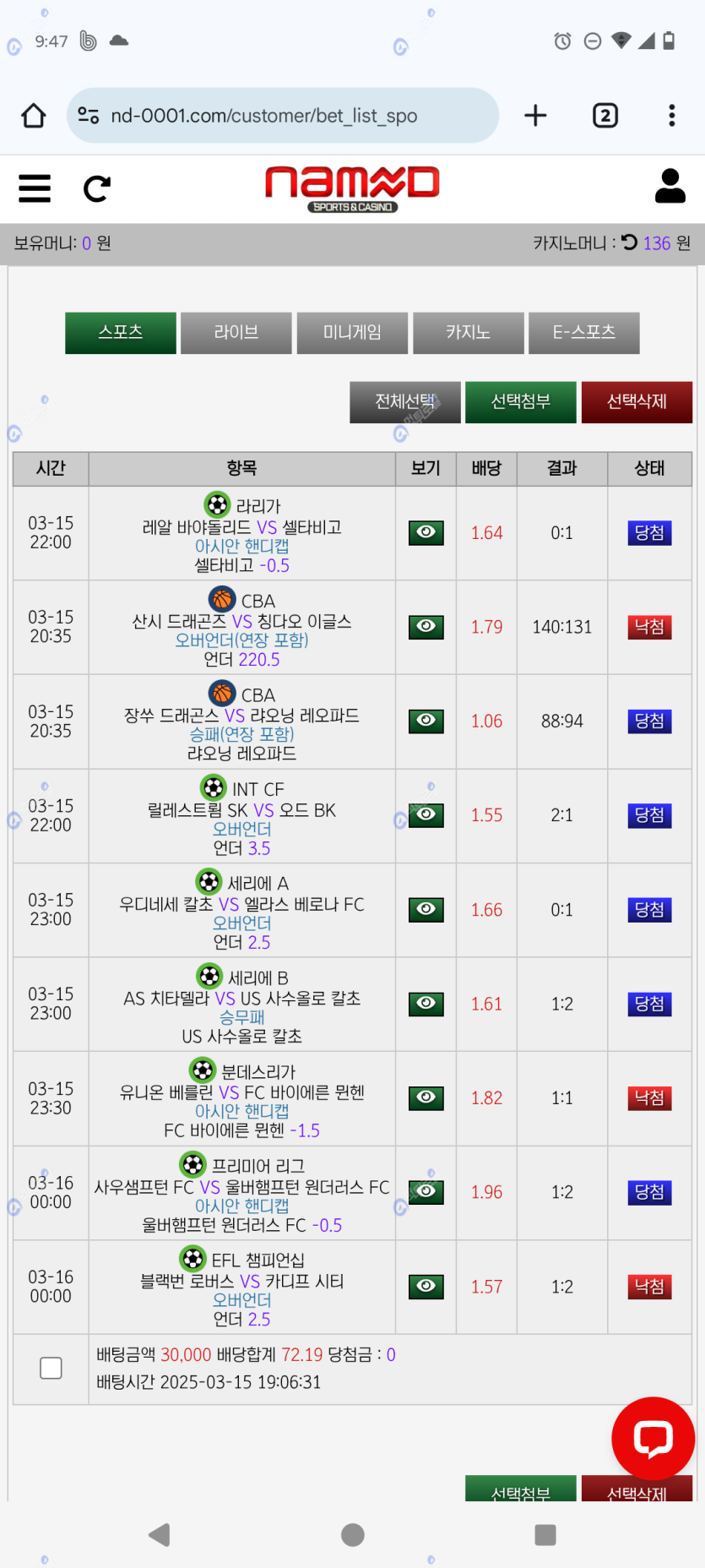Viewport: 705px width, 1568px height.
Task: Select the E-스포츠 tab
Action: [584, 333]
